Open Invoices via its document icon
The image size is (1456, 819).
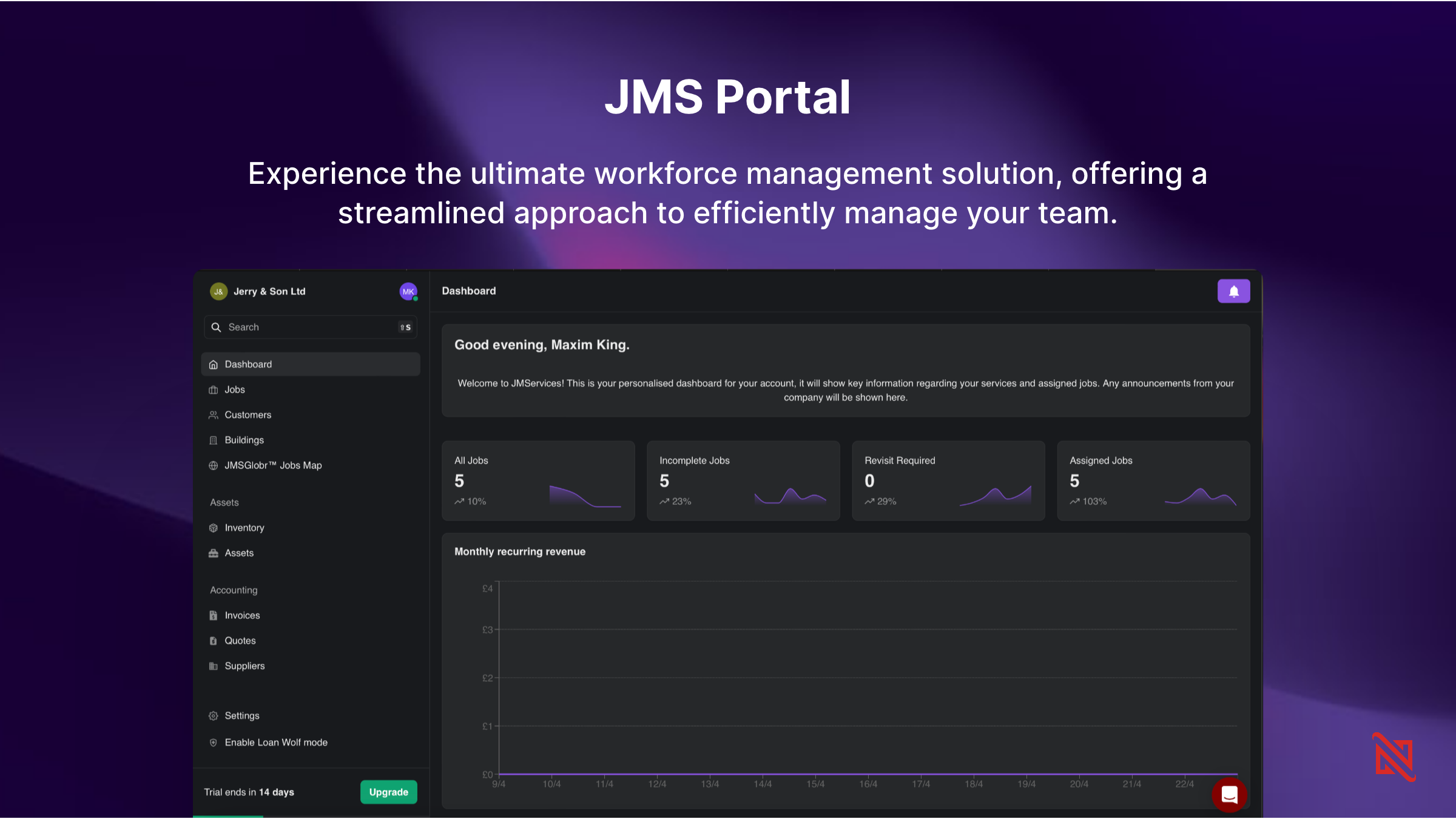click(x=214, y=615)
